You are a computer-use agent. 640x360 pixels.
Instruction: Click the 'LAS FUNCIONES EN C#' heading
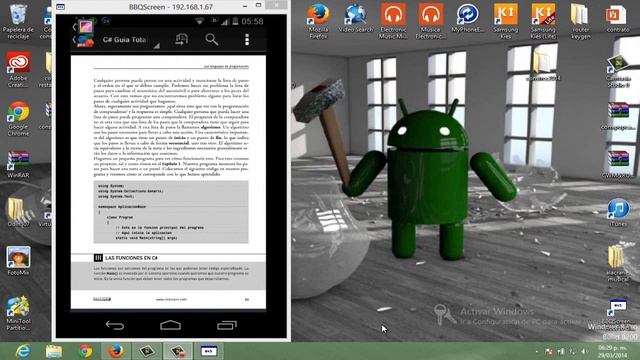(131, 258)
